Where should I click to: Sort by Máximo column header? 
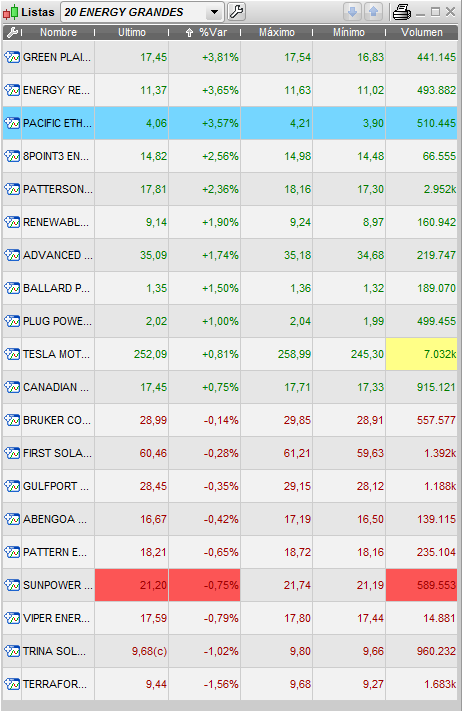[x=277, y=32]
